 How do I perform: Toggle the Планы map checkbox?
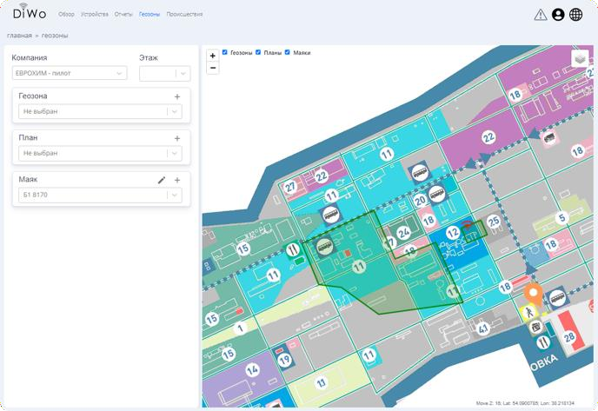click(258, 52)
